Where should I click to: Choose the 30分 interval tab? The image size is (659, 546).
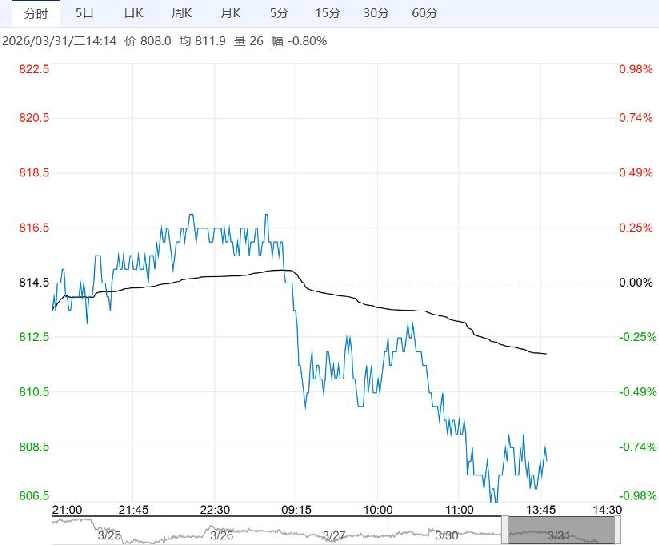(376, 13)
